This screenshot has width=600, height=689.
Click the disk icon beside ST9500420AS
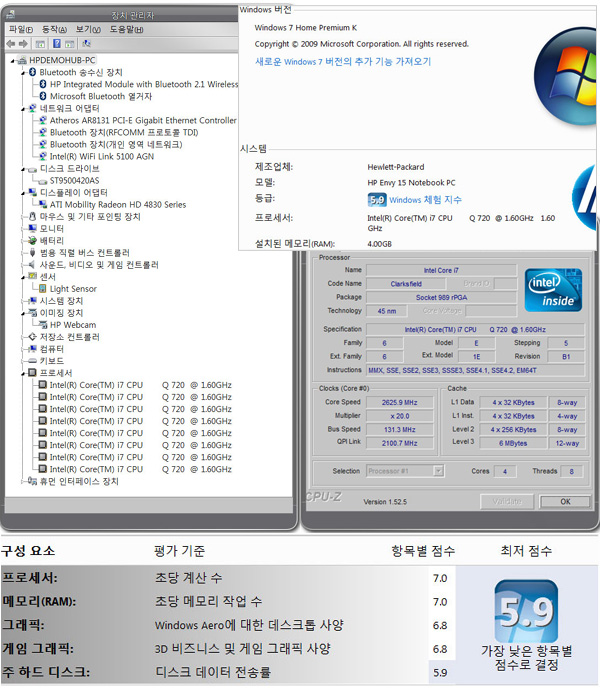pos(43,181)
